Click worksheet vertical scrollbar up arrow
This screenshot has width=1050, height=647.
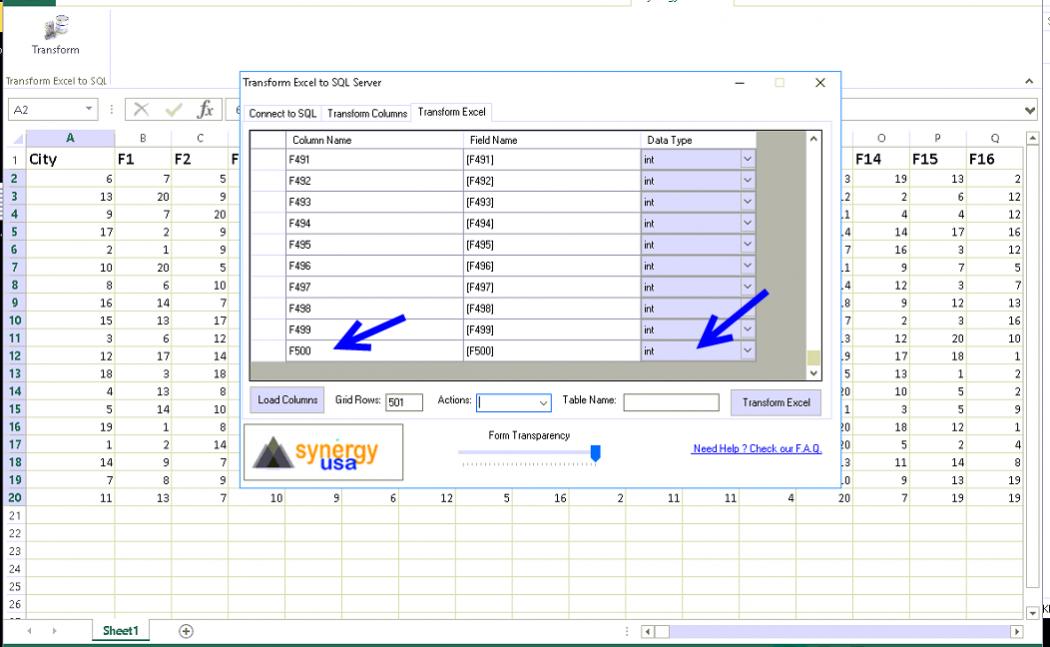pyautogui.click(x=1033, y=139)
